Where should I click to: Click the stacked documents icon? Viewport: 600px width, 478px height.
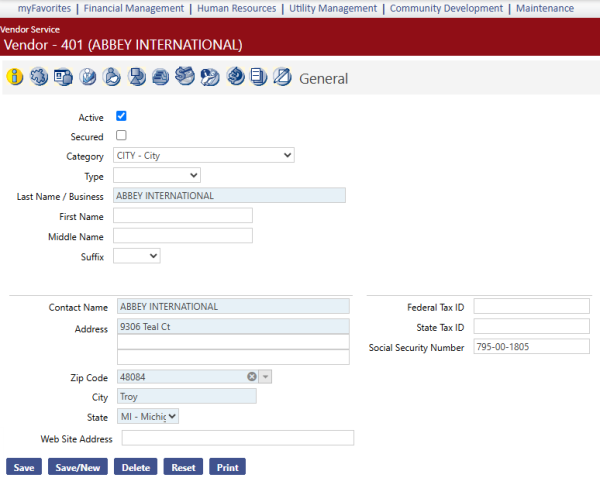coord(258,77)
